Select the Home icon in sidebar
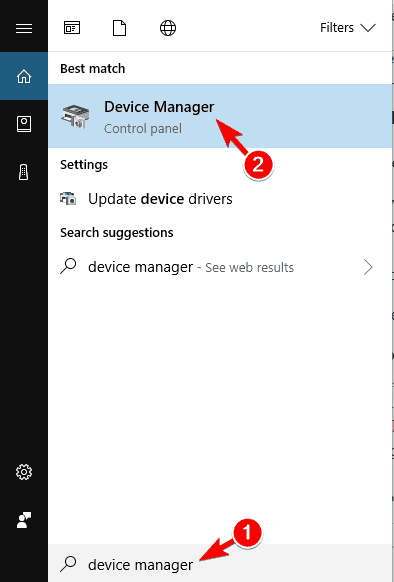 (x=24, y=76)
